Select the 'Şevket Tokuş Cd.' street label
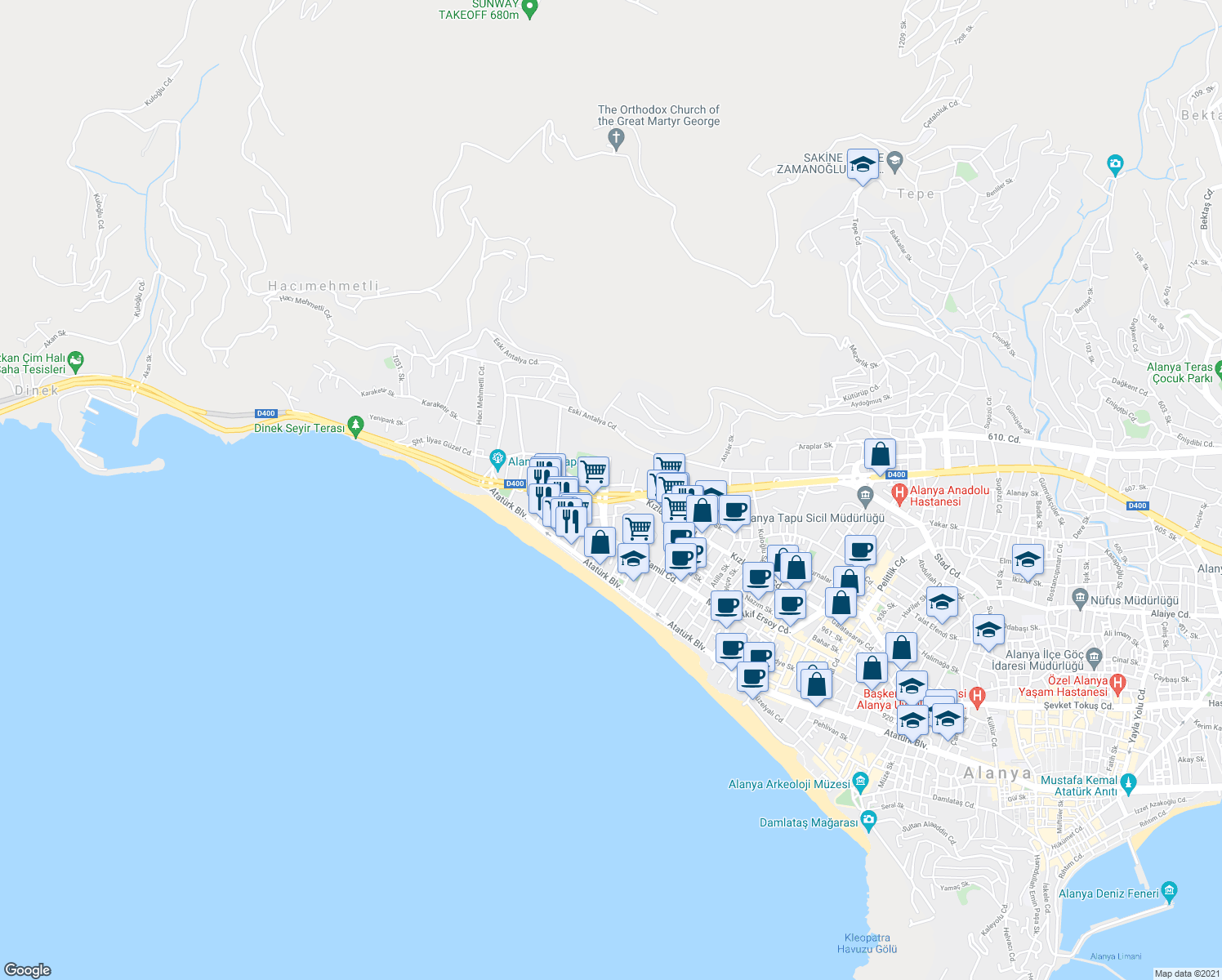This screenshot has height=980, width=1222. click(1078, 706)
